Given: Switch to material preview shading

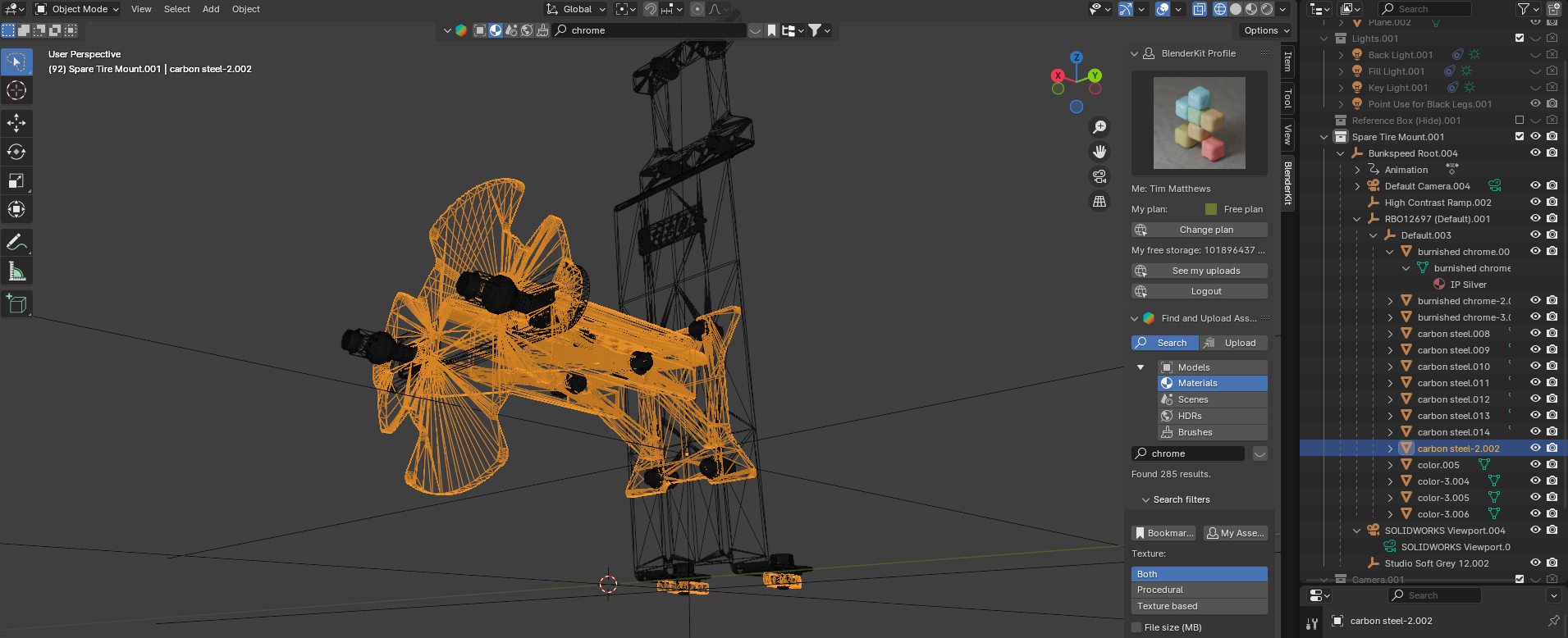Looking at the screenshot, I should (x=1251, y=9).
